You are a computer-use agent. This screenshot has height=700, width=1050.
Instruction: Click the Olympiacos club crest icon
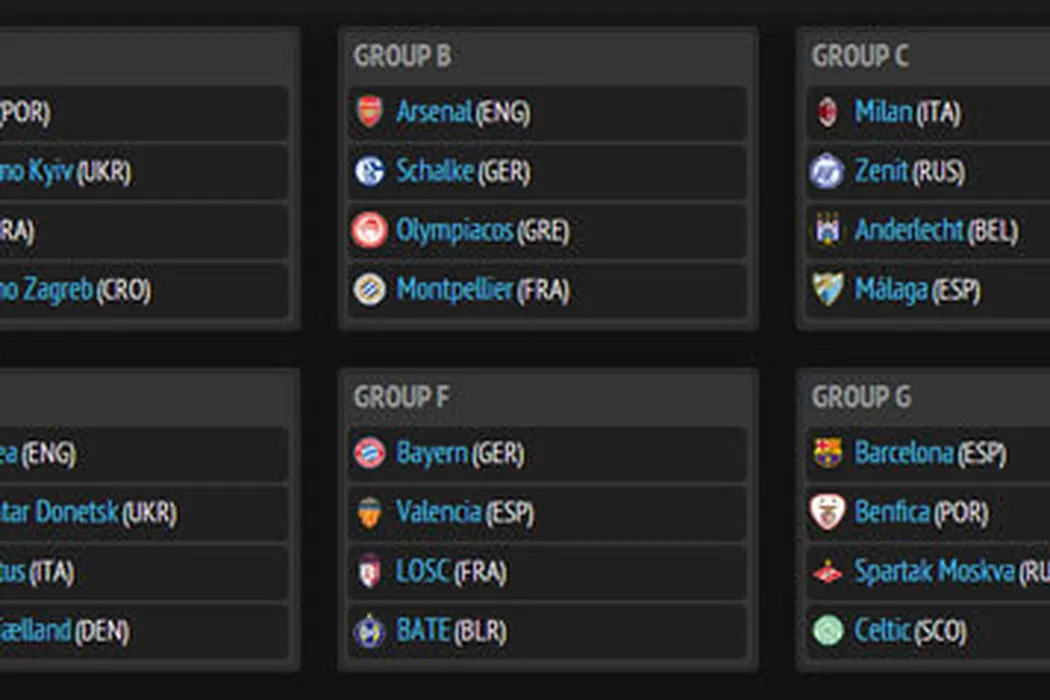tap(369, 231)
